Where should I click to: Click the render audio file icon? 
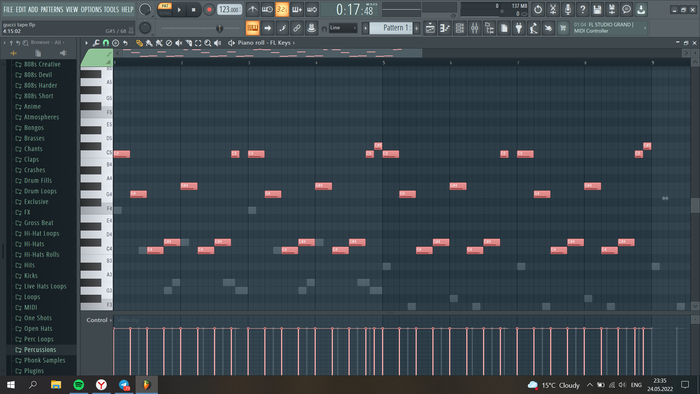click(x=612, y=9)
